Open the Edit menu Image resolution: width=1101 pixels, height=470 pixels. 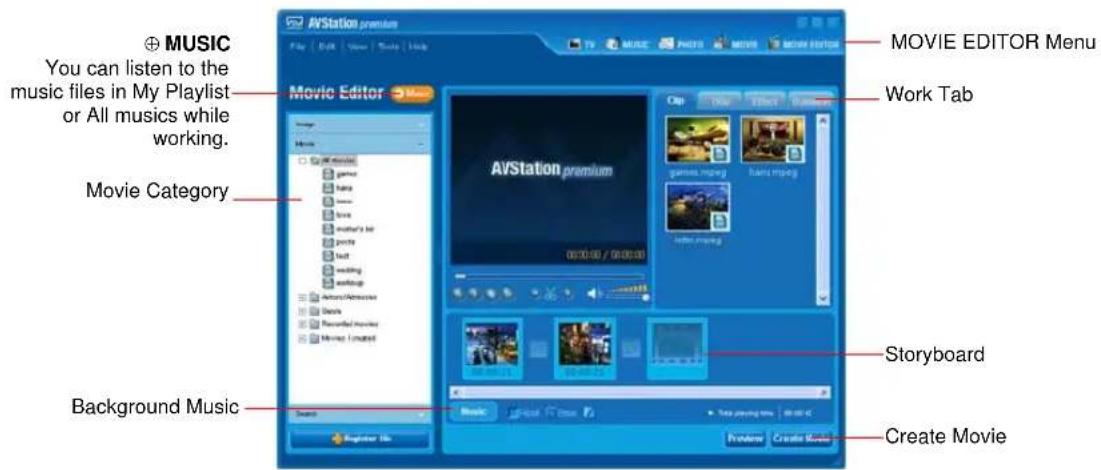[x=329, y=46]
